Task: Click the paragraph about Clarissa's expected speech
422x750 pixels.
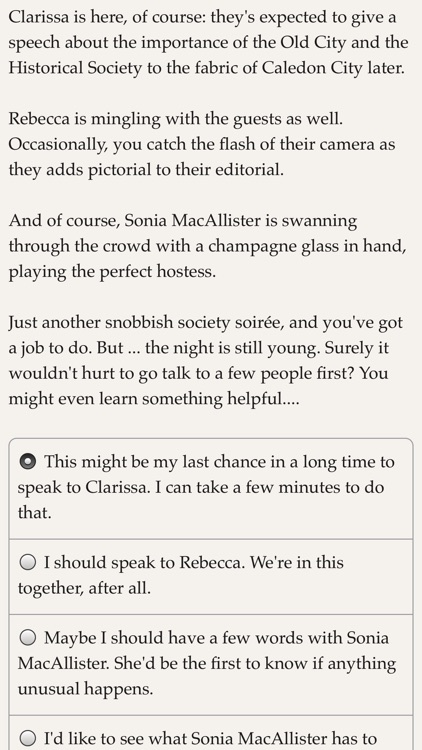Action: [209, 43]
